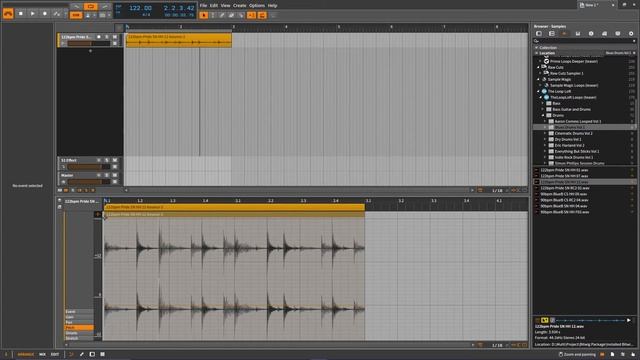Select the Pan expression row
Image resolution: width=640 pixels, height=360 pixels.
(79, 322)
